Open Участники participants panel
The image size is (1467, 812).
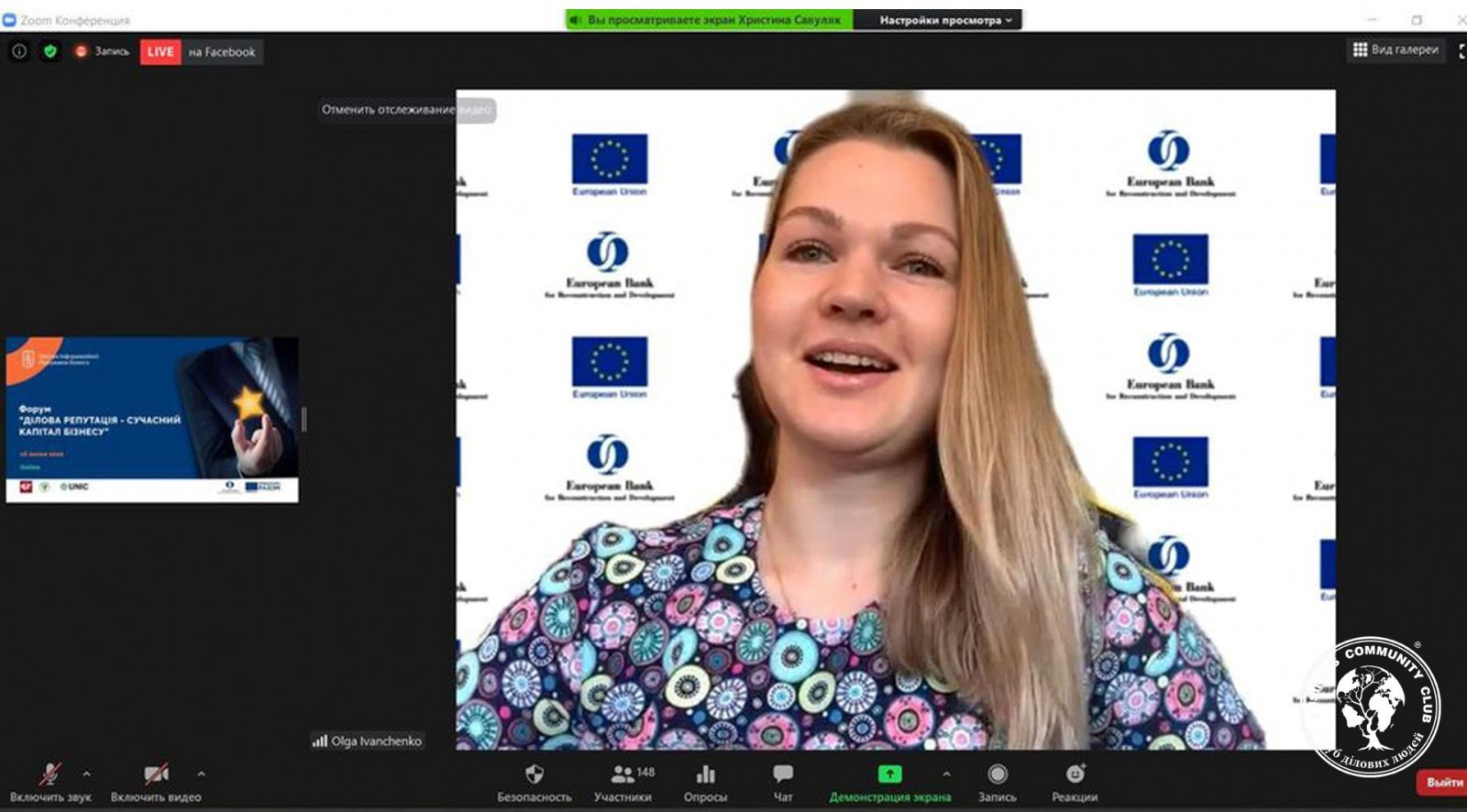623,784
